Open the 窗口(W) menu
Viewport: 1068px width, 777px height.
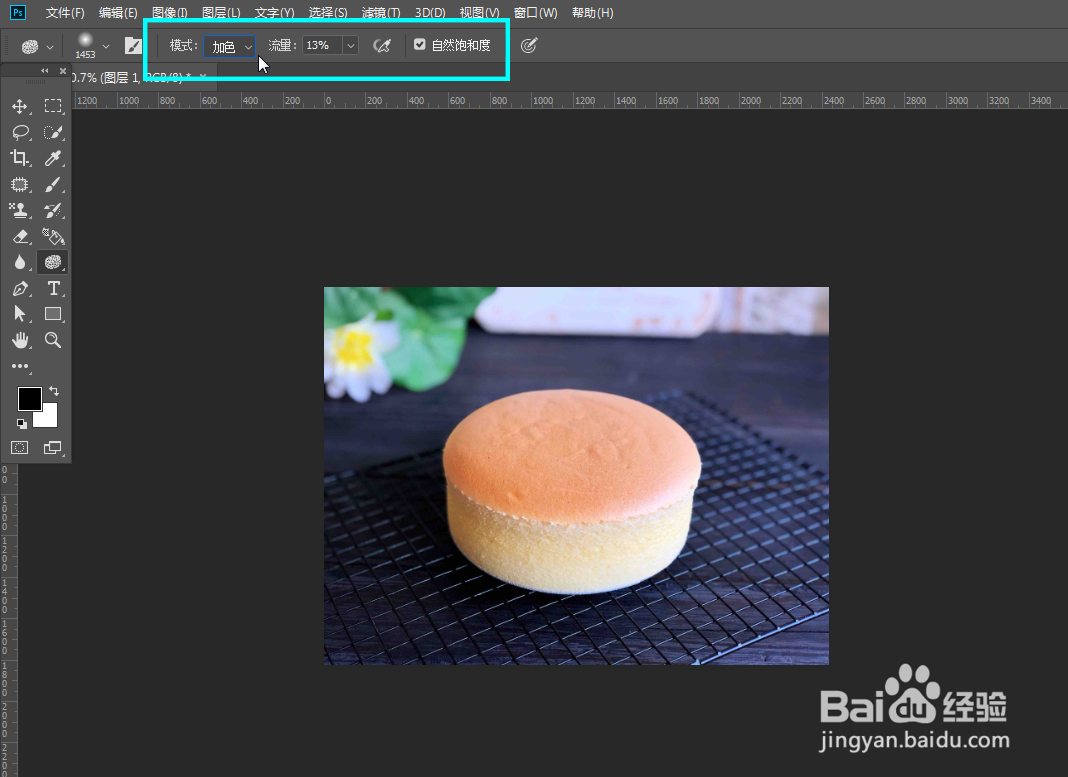point(535,13)
